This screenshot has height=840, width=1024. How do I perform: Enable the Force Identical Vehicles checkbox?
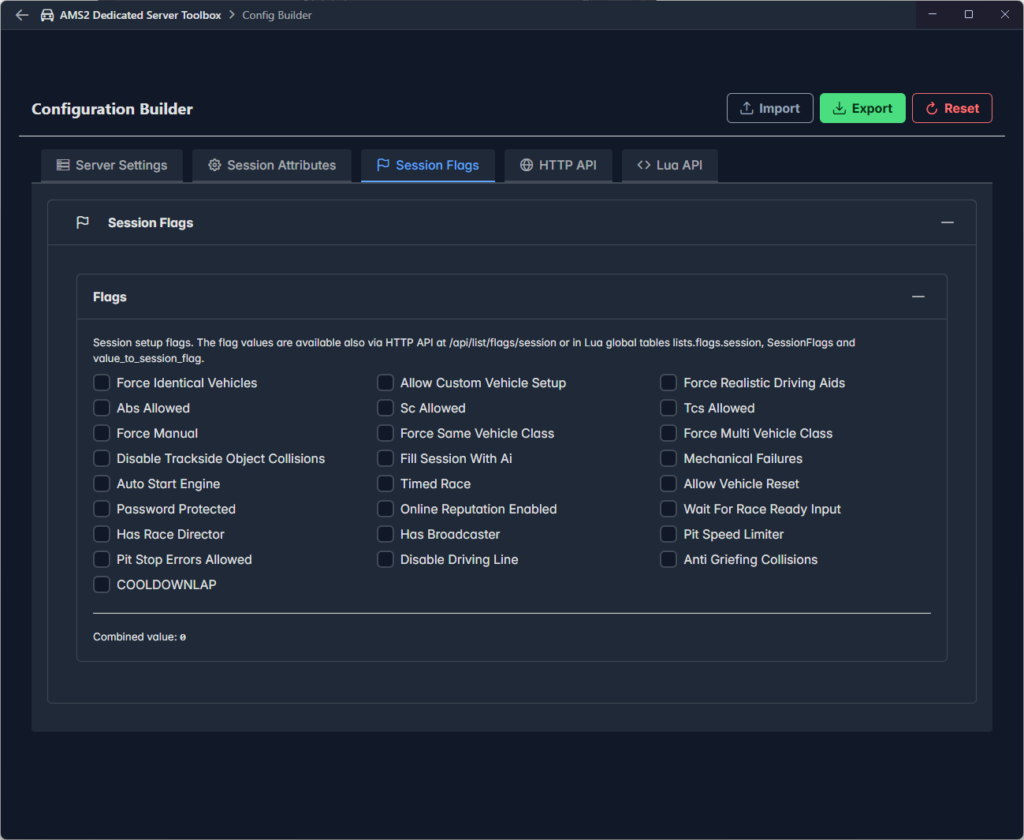pos(102,383)
